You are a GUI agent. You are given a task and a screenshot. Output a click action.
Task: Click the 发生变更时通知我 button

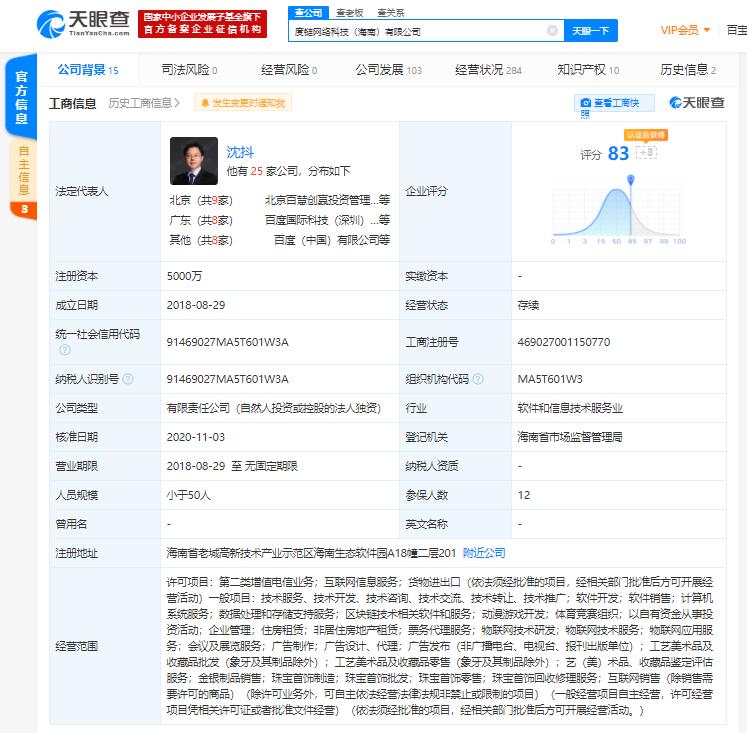point(243,103)
